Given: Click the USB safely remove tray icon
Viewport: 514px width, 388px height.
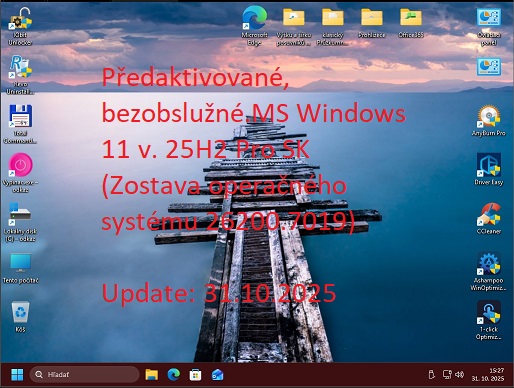Looking at the screenshot, I should [431, 375].
